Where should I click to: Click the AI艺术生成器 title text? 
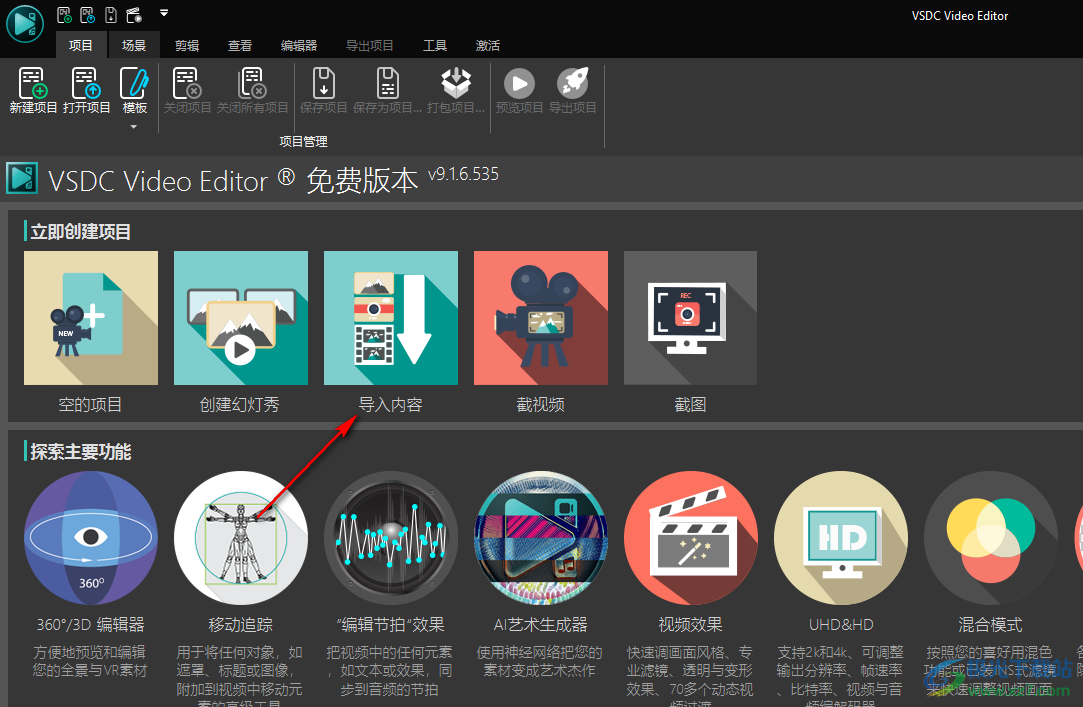tap(541, 625)
